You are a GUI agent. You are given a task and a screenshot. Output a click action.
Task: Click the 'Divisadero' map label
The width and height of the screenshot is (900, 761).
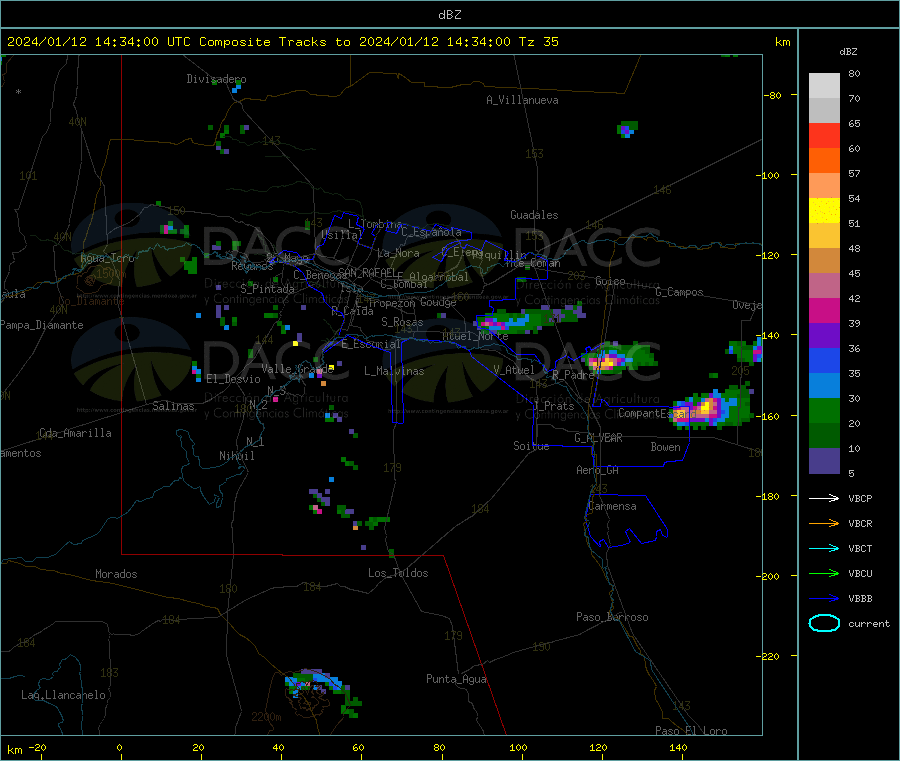[x=216, y=79]
